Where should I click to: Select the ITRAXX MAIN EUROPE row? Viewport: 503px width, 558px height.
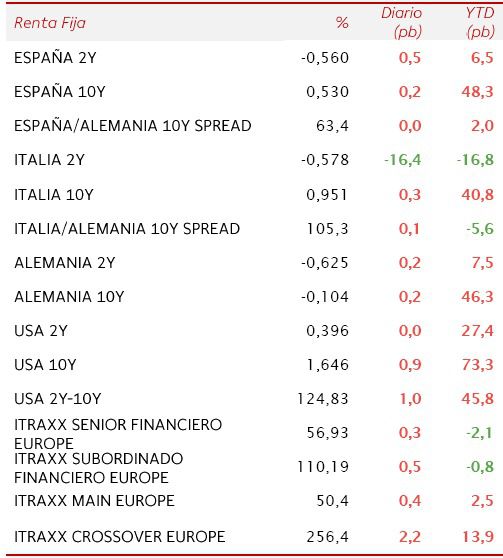coord(251,501)
